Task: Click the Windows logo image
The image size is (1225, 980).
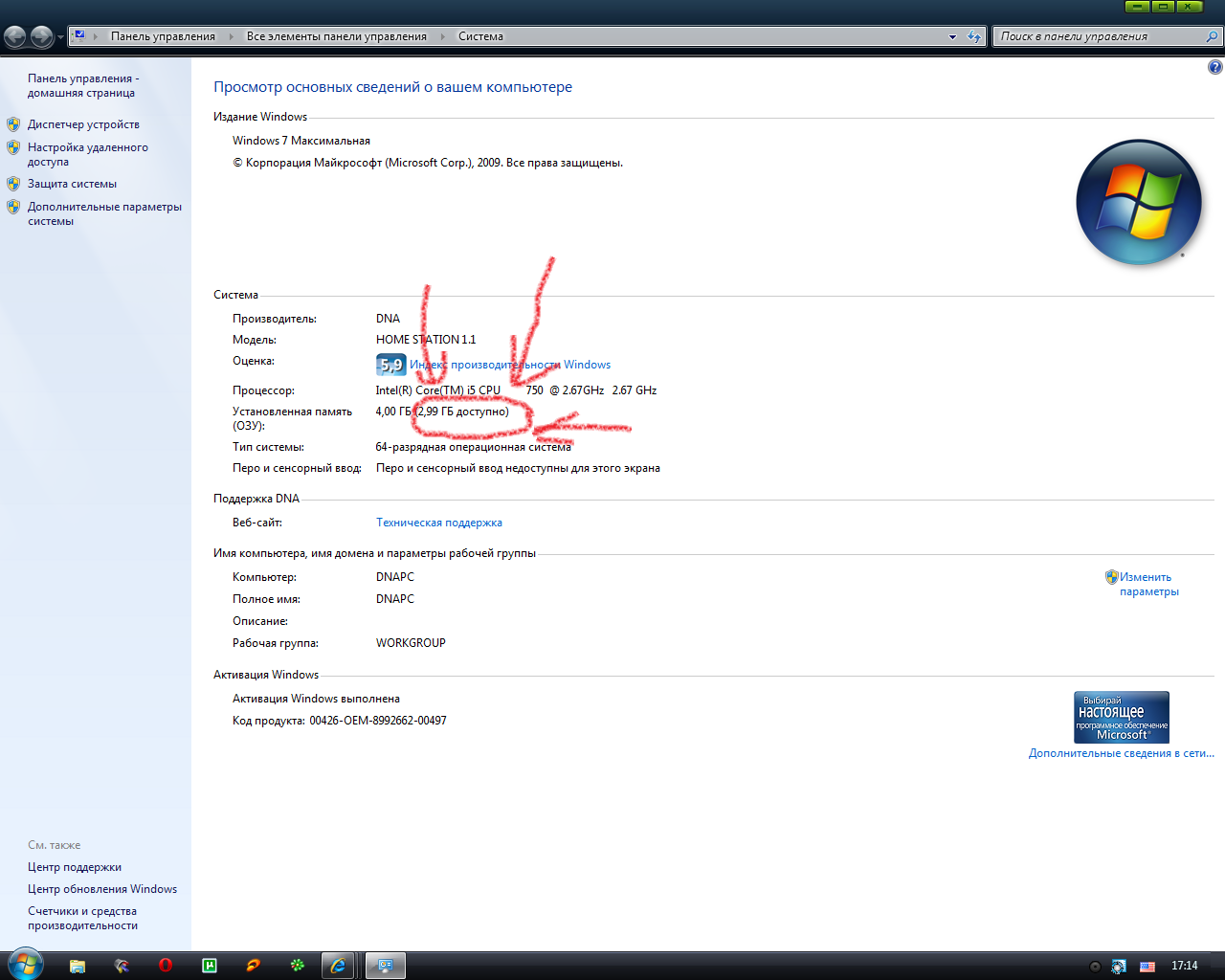Action: 1139,202
